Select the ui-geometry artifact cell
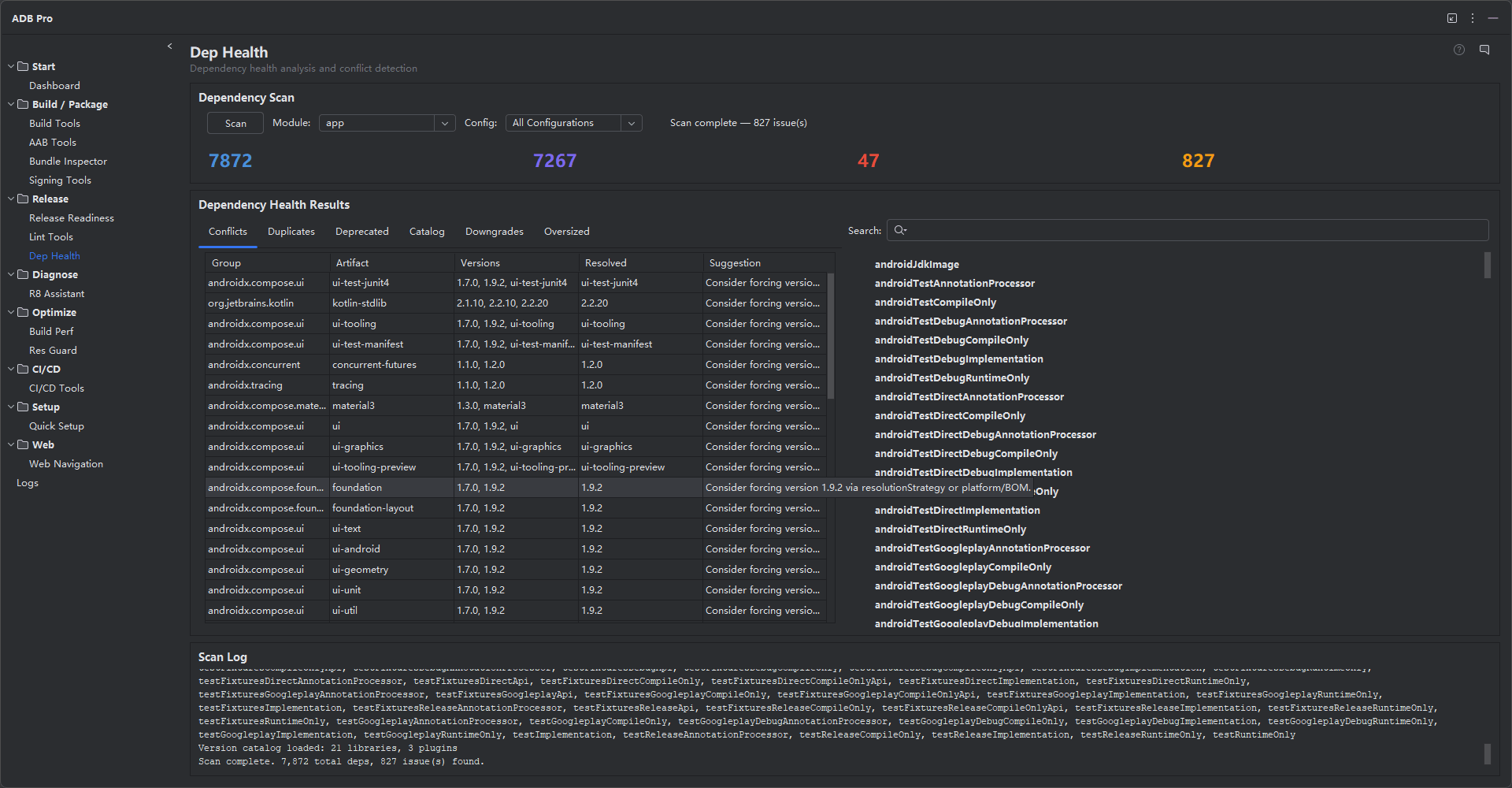 pyautogui.click(x=391, y=569)
